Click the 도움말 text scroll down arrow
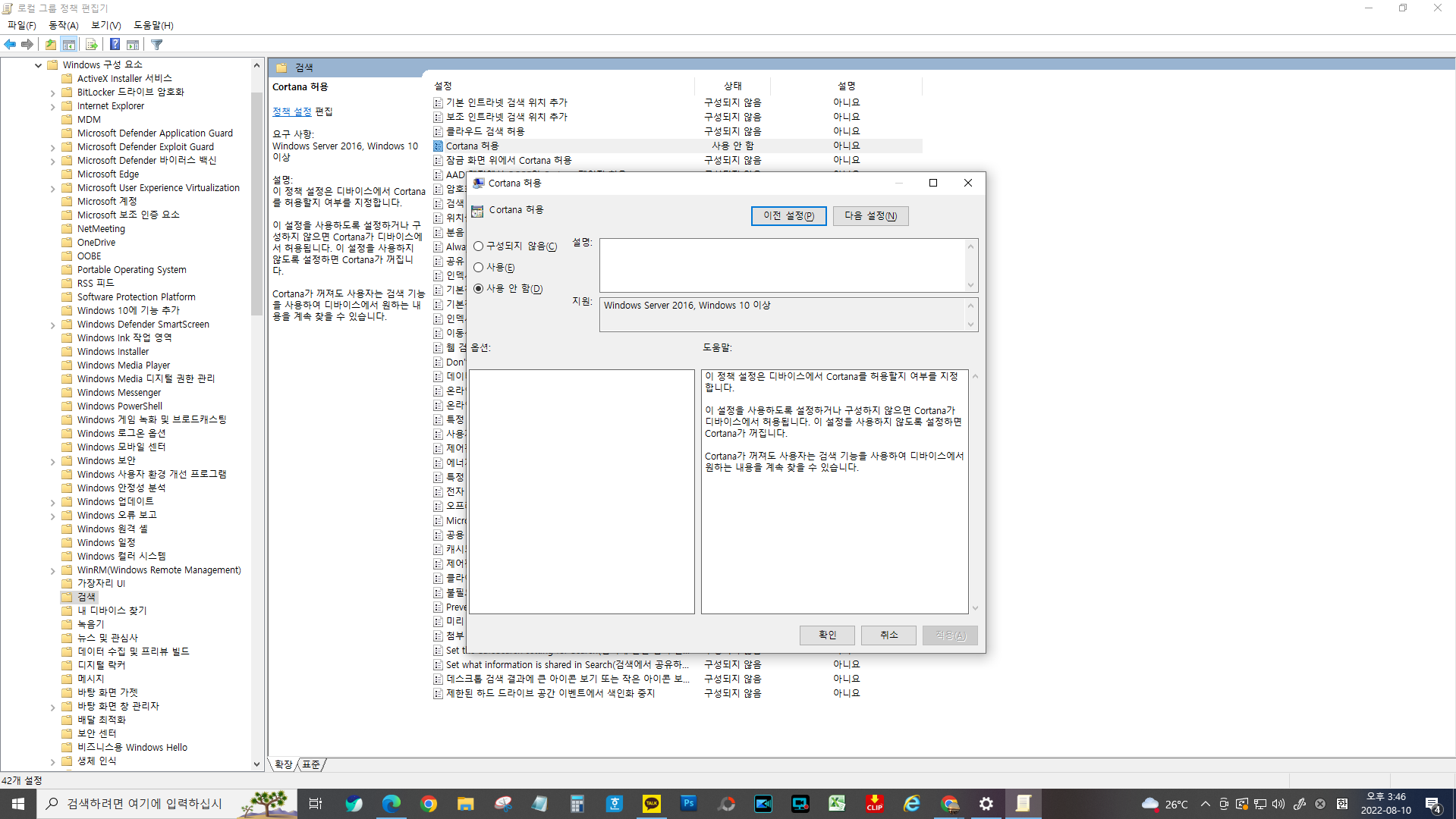 point(975,608)
